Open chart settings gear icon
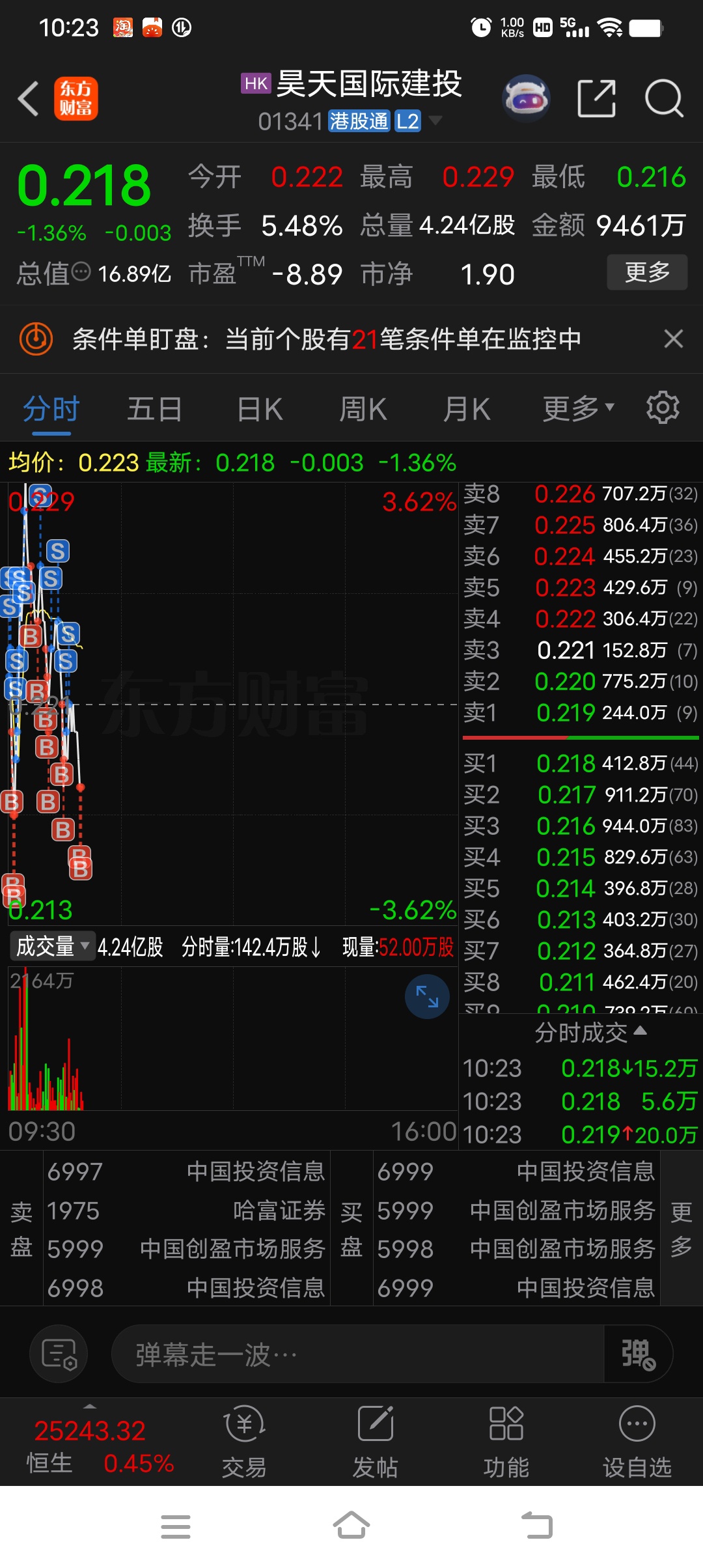 663,408
